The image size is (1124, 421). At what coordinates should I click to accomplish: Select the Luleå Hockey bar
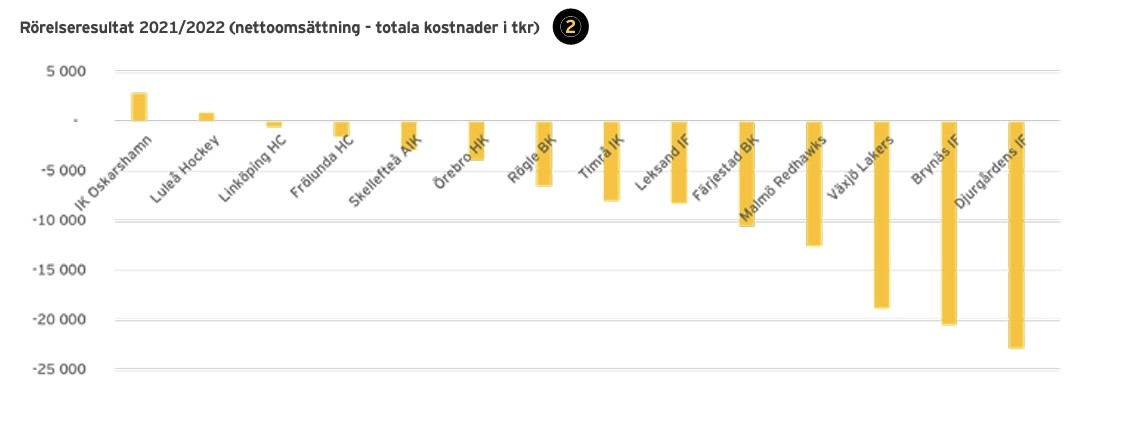(206, 116)
